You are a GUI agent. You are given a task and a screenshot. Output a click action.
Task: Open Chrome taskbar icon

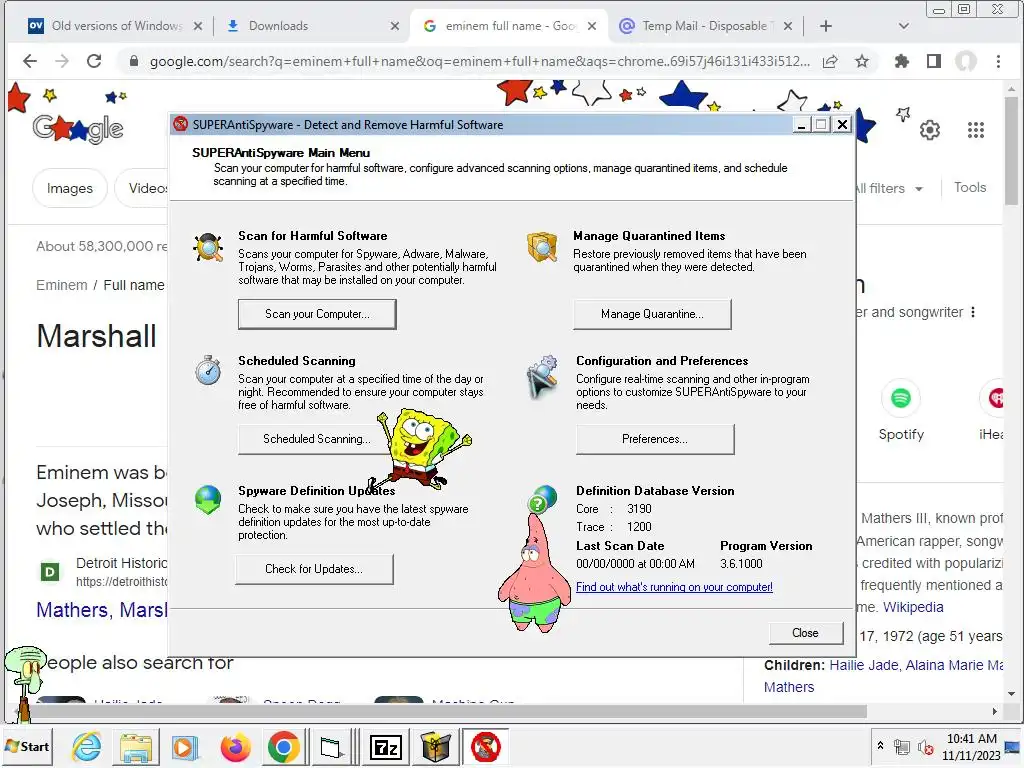283,746
